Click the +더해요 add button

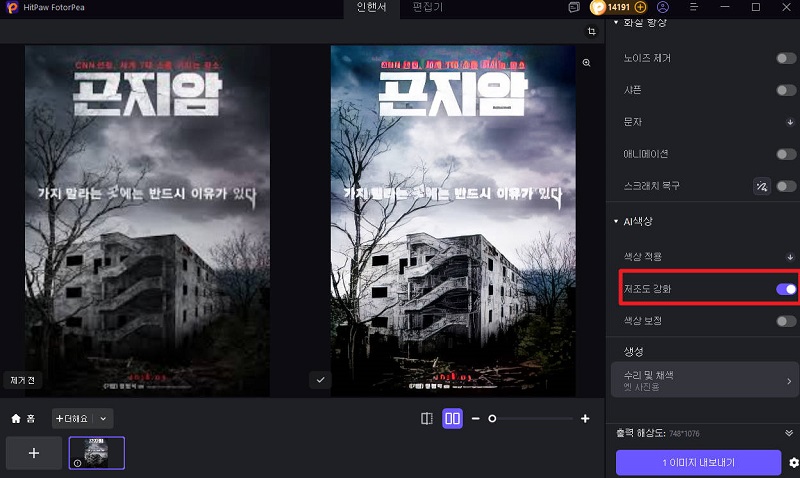coord(72,419)
